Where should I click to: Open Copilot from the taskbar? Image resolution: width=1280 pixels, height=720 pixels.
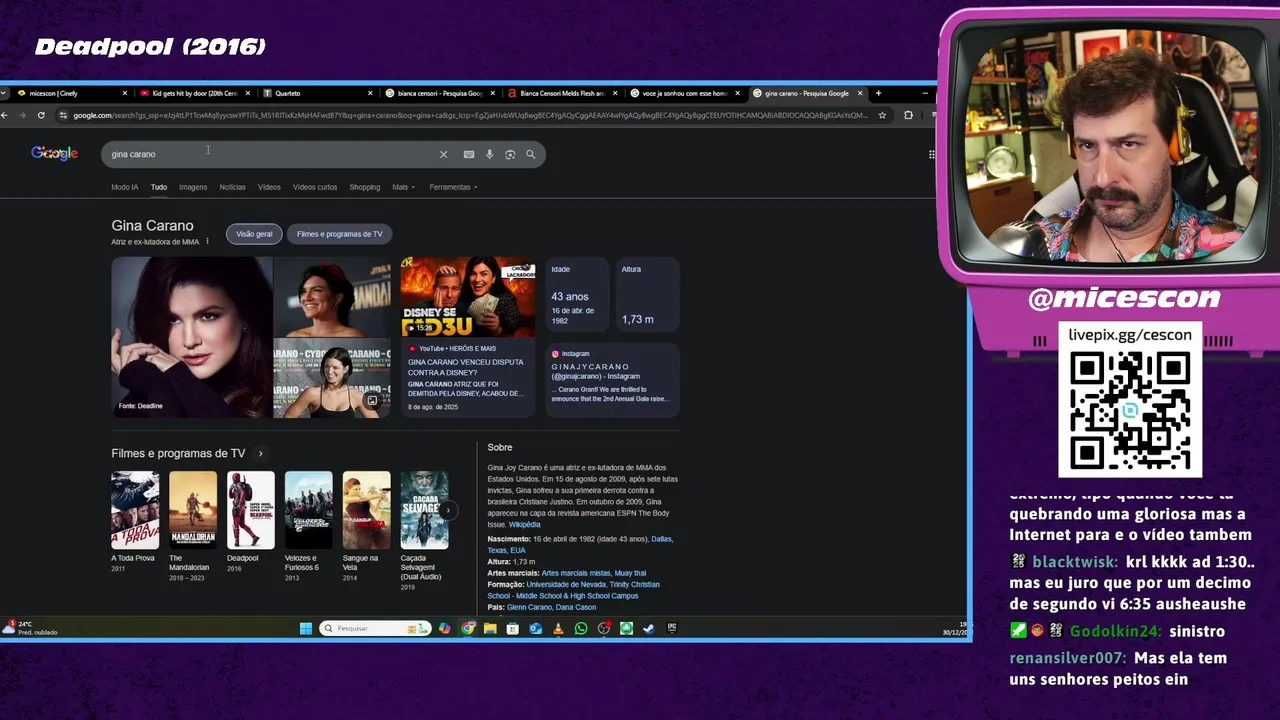(444, 628)
